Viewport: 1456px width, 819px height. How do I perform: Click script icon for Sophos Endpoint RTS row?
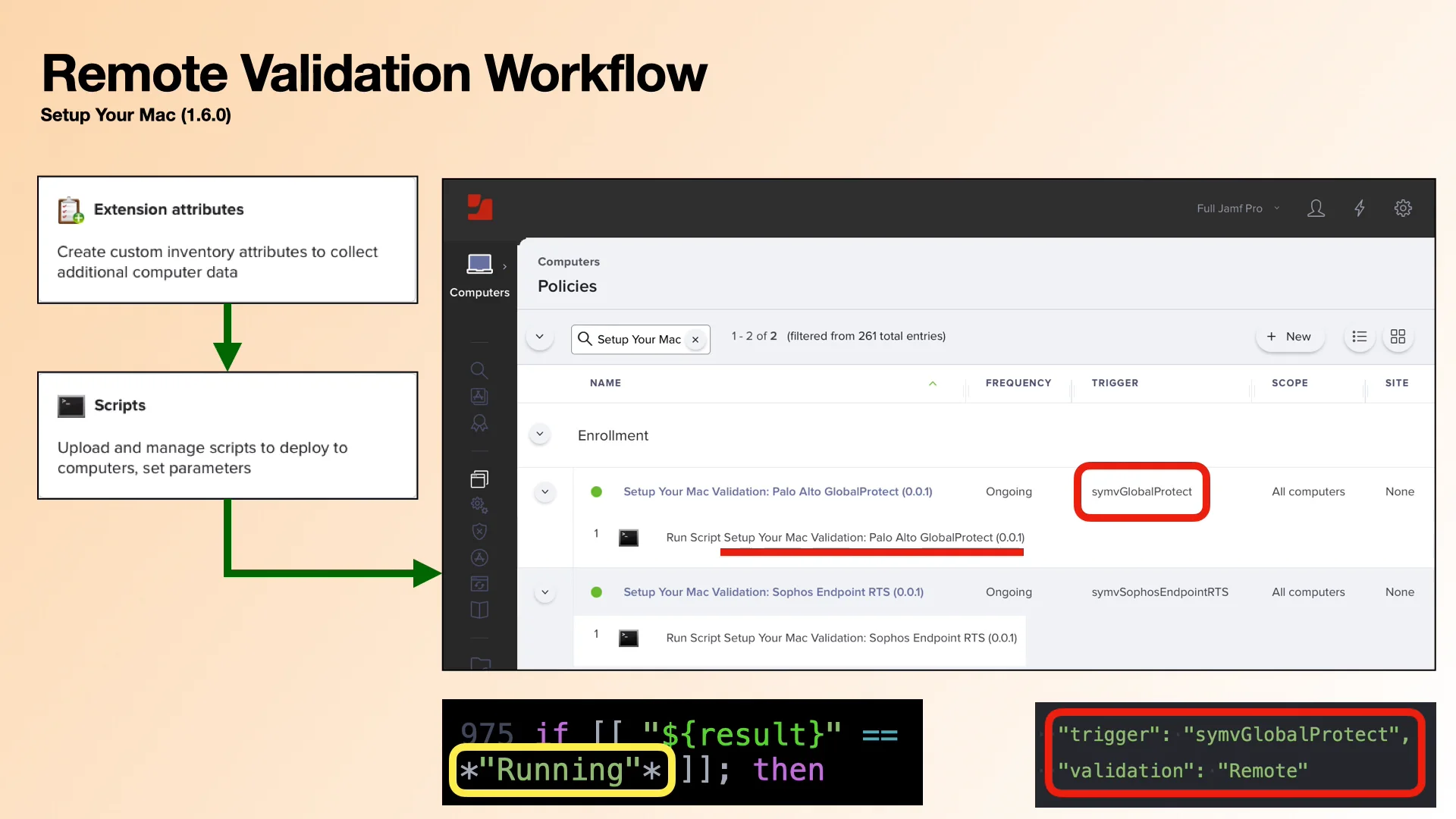click(629, 639)
